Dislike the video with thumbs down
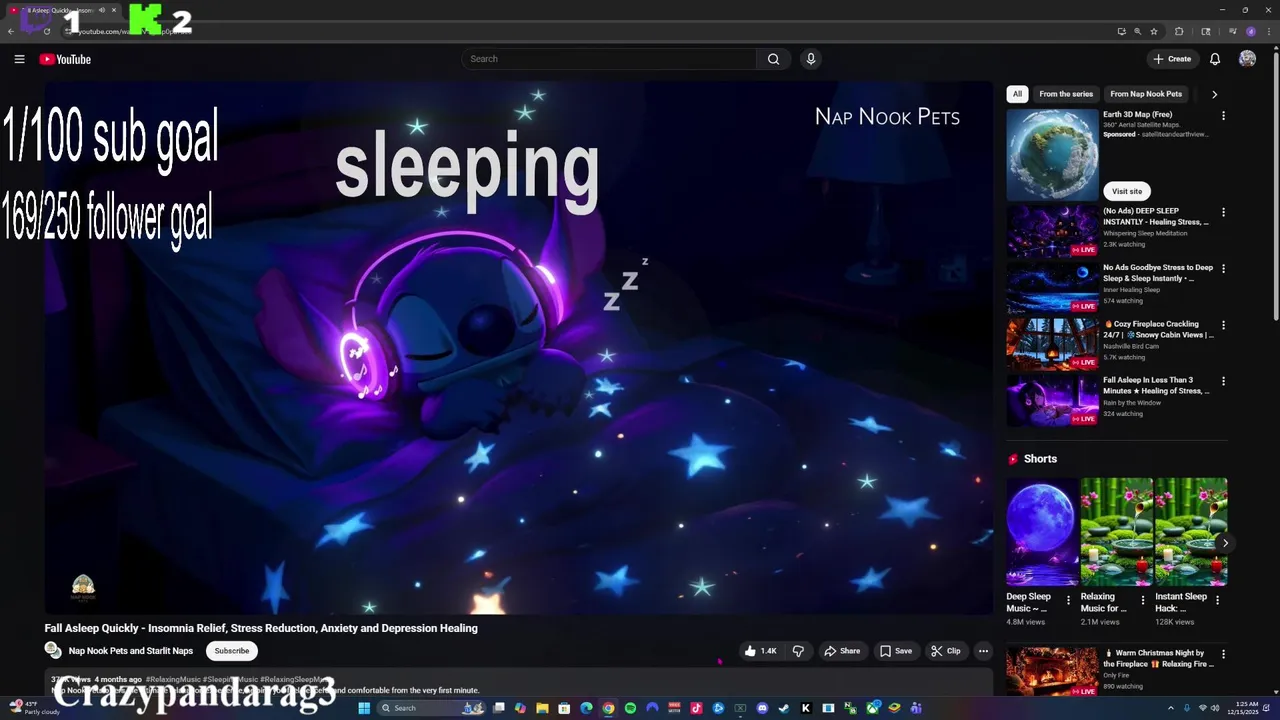 [x=798, y=651]
